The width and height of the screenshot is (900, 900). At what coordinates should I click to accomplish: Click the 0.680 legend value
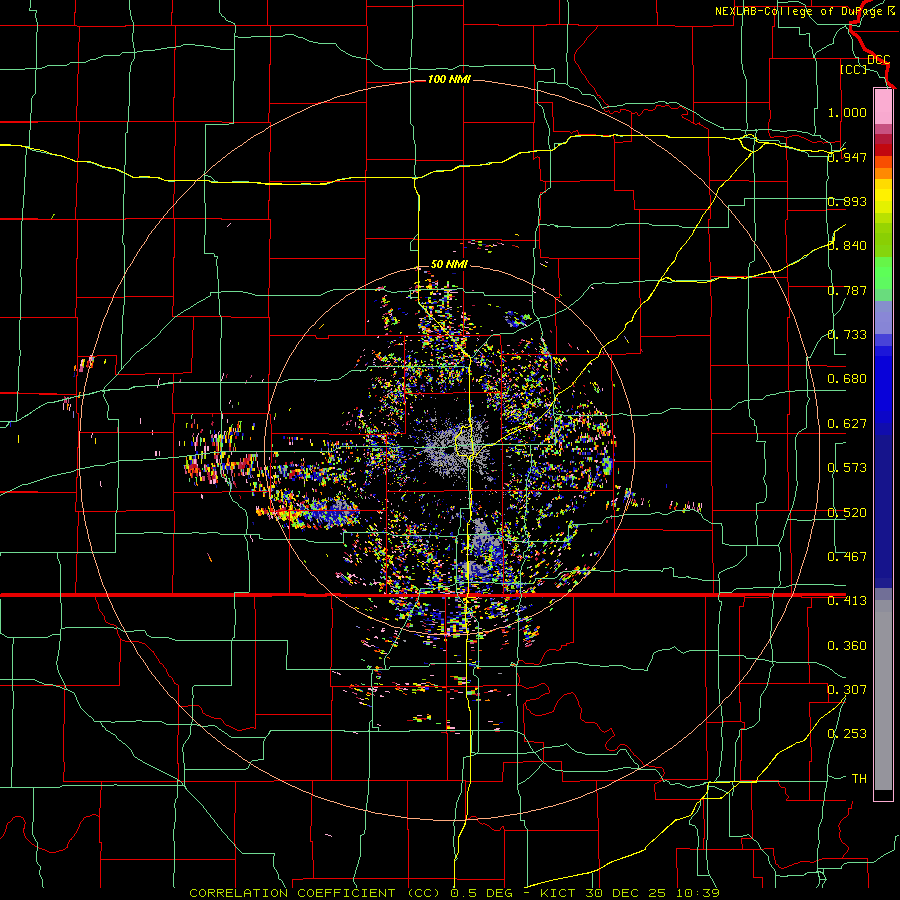click(847, 379)
